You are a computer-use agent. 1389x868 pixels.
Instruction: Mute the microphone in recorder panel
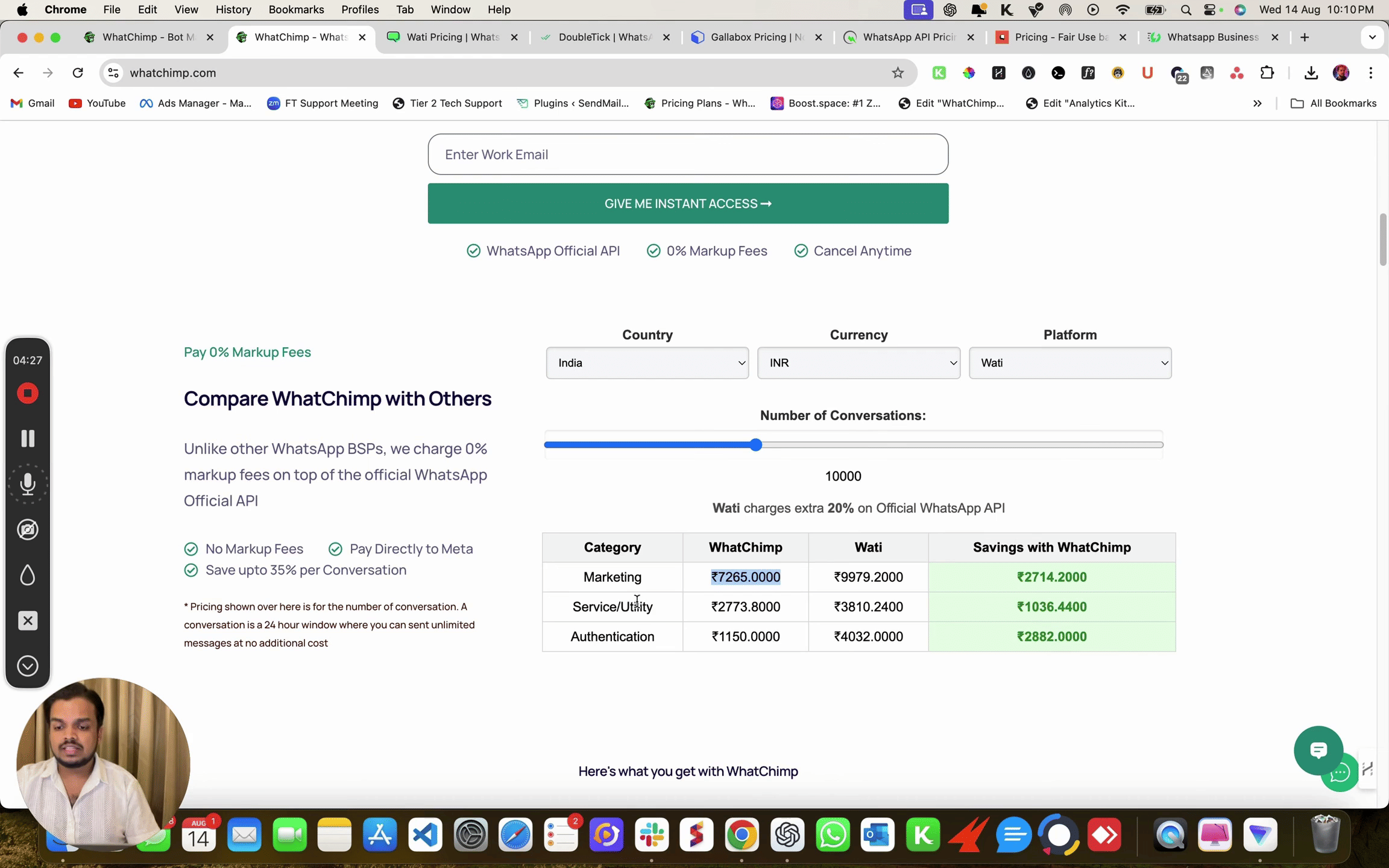[28, 484]
